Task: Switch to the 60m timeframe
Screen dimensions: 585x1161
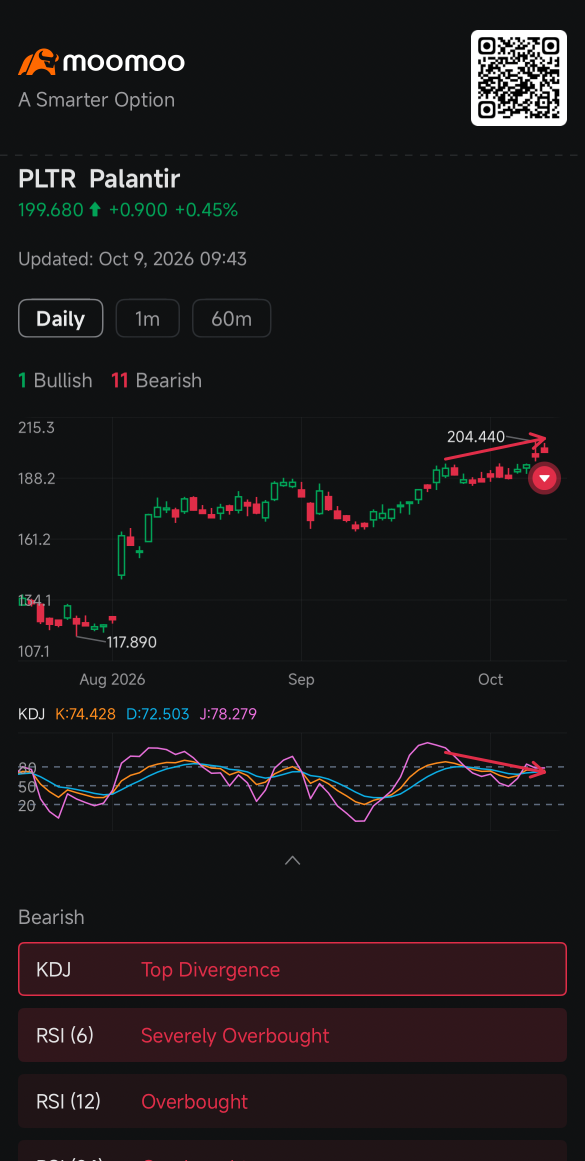Action: tap(232, 318)
